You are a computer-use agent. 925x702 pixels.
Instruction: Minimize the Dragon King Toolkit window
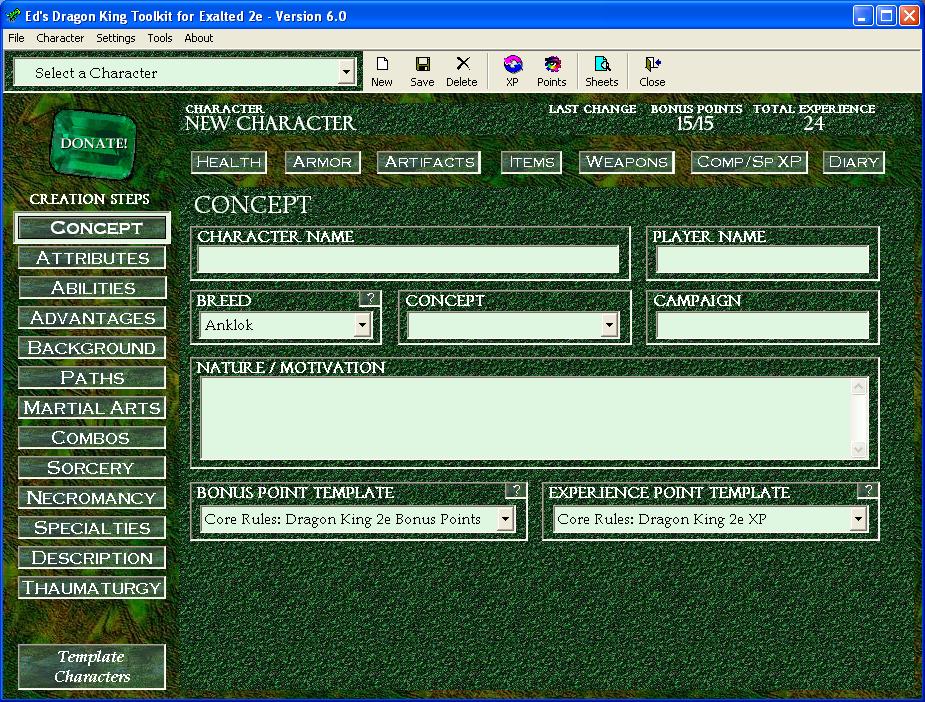(862, 16)
